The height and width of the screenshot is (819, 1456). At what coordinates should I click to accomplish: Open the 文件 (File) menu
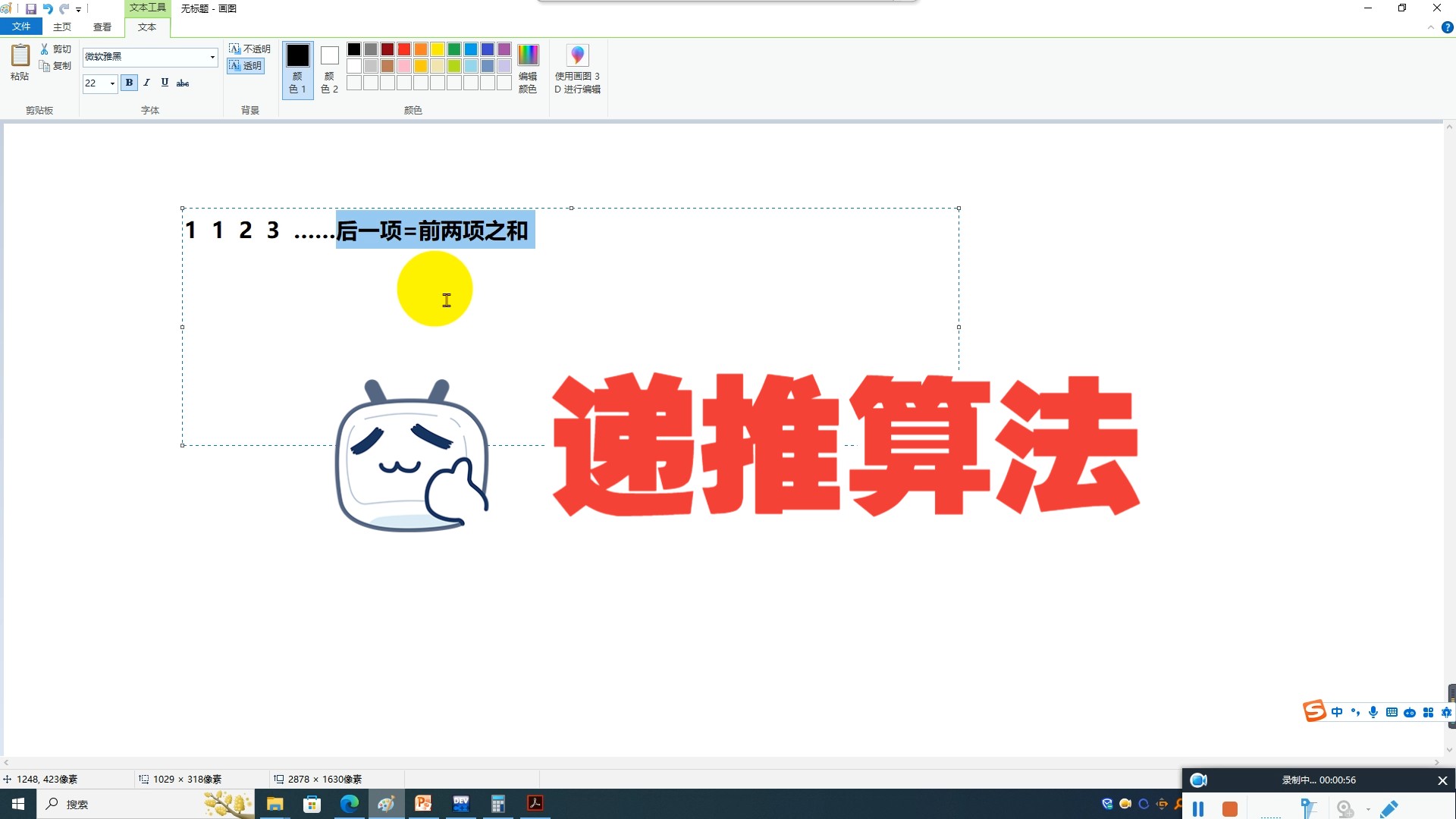click(x=21, y=25)
